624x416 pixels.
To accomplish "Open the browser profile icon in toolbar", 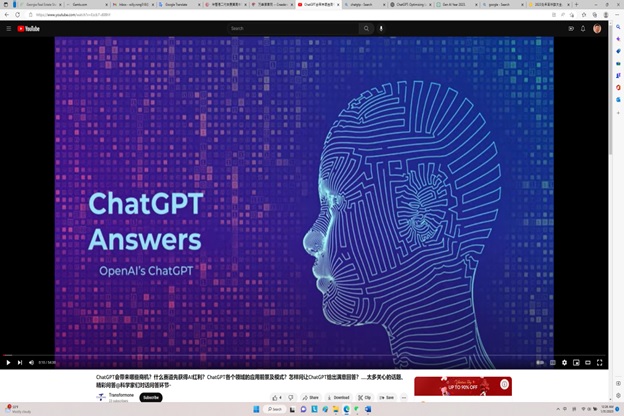I will pos(606,15).
